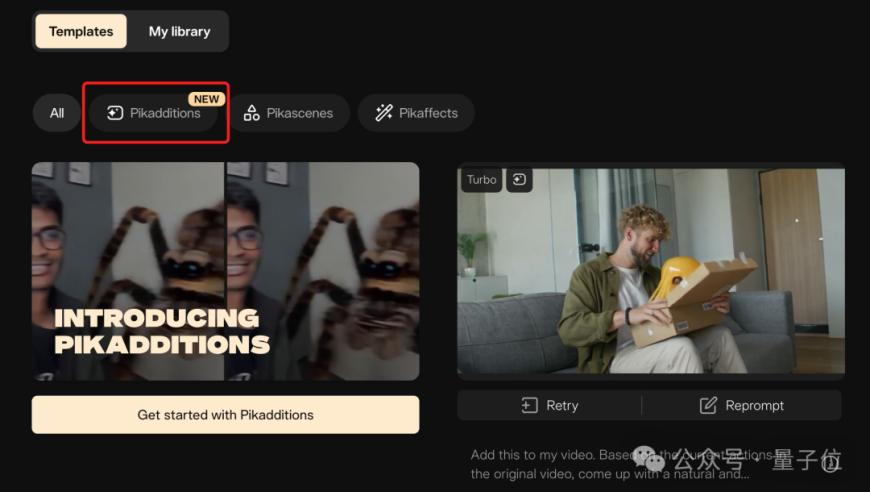Click the Retry button
The width and height of the screenshot is (870, 492).
[549, 405]
